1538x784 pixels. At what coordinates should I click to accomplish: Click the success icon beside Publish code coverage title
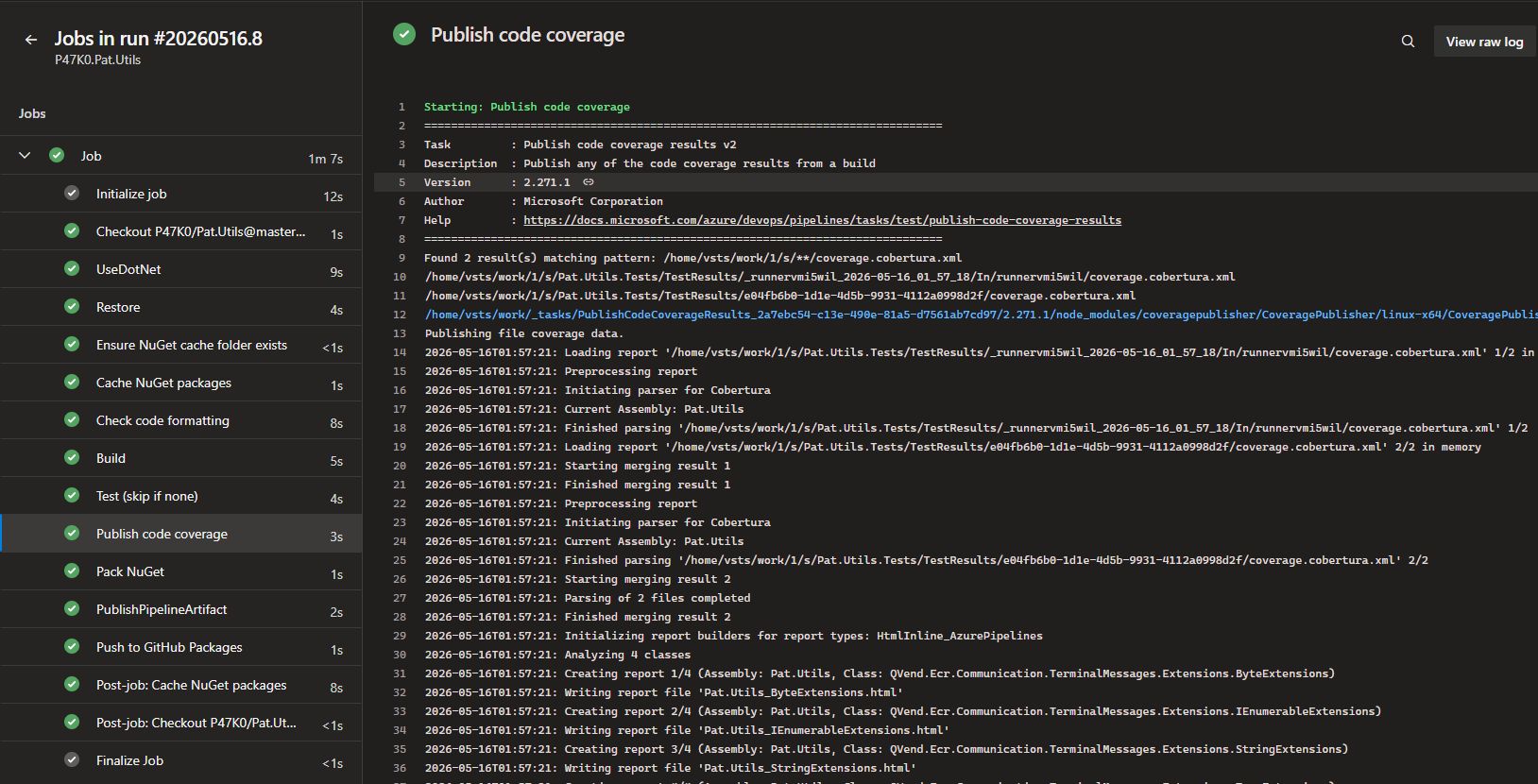click(404, 35)
